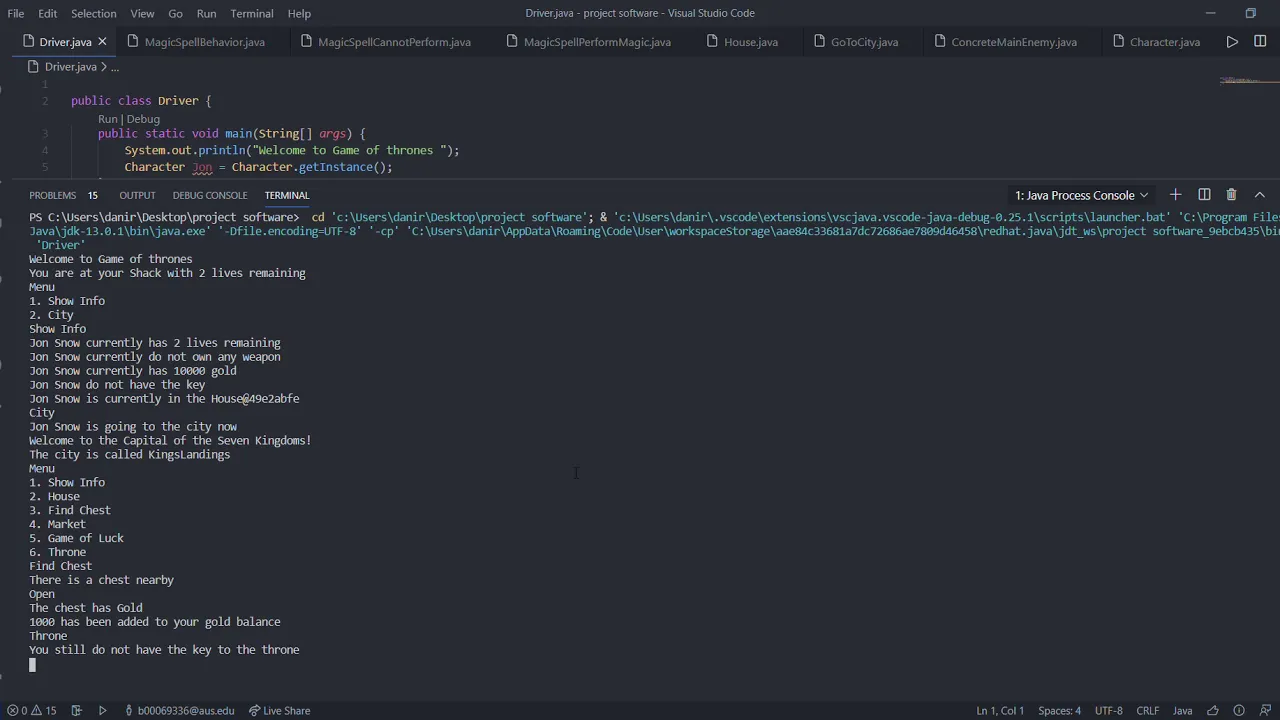Click terminal line 'Jon Snow currently has 10000 gold'
The height and width of the screenshot is (720, 1280).
click(133, 371)
